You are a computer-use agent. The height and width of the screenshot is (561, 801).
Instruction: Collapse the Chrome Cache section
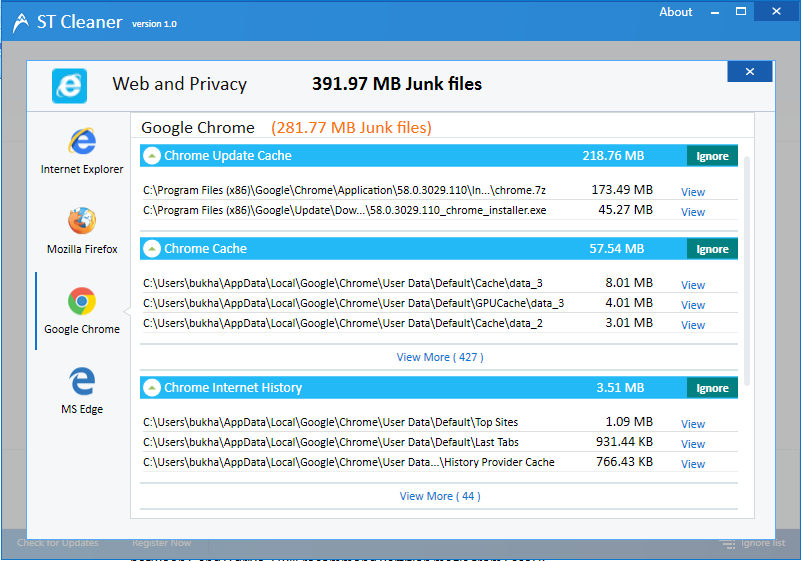152,249
